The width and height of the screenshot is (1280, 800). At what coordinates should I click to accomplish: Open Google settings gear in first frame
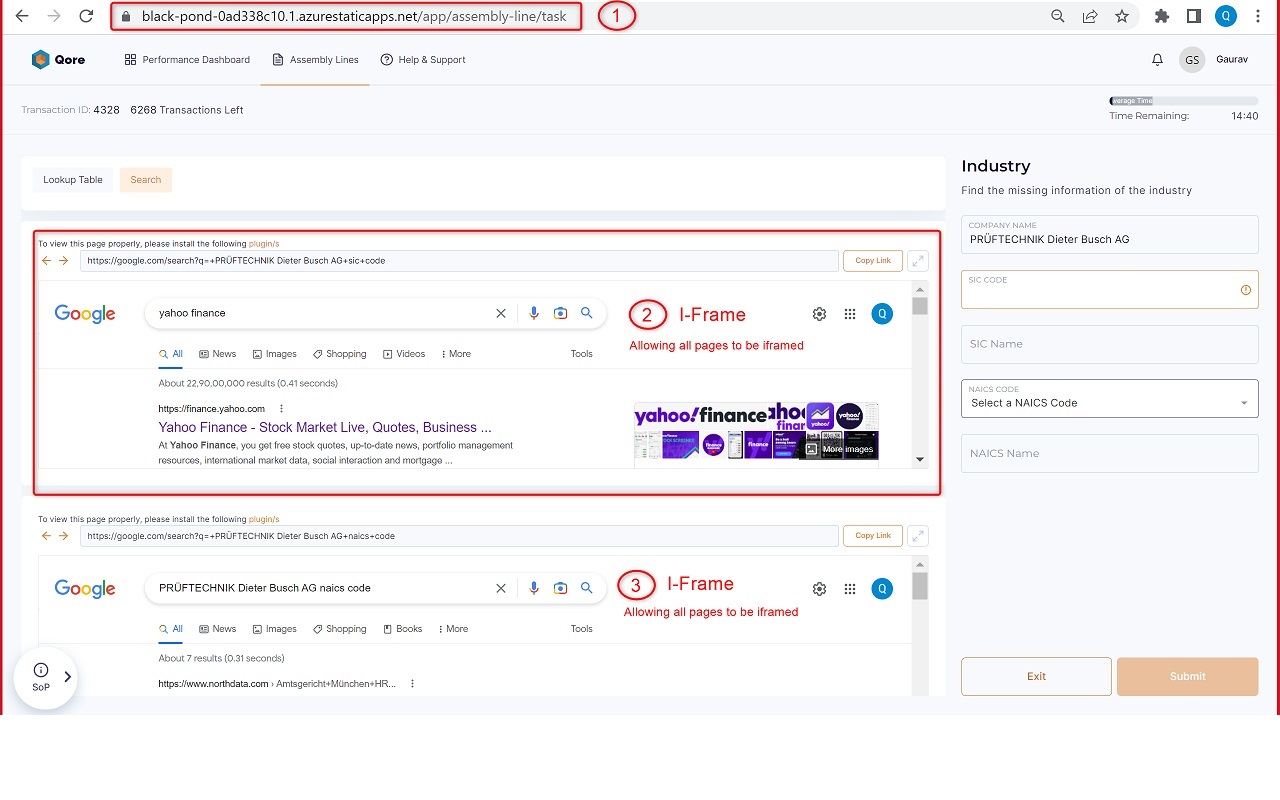[820, 313]
